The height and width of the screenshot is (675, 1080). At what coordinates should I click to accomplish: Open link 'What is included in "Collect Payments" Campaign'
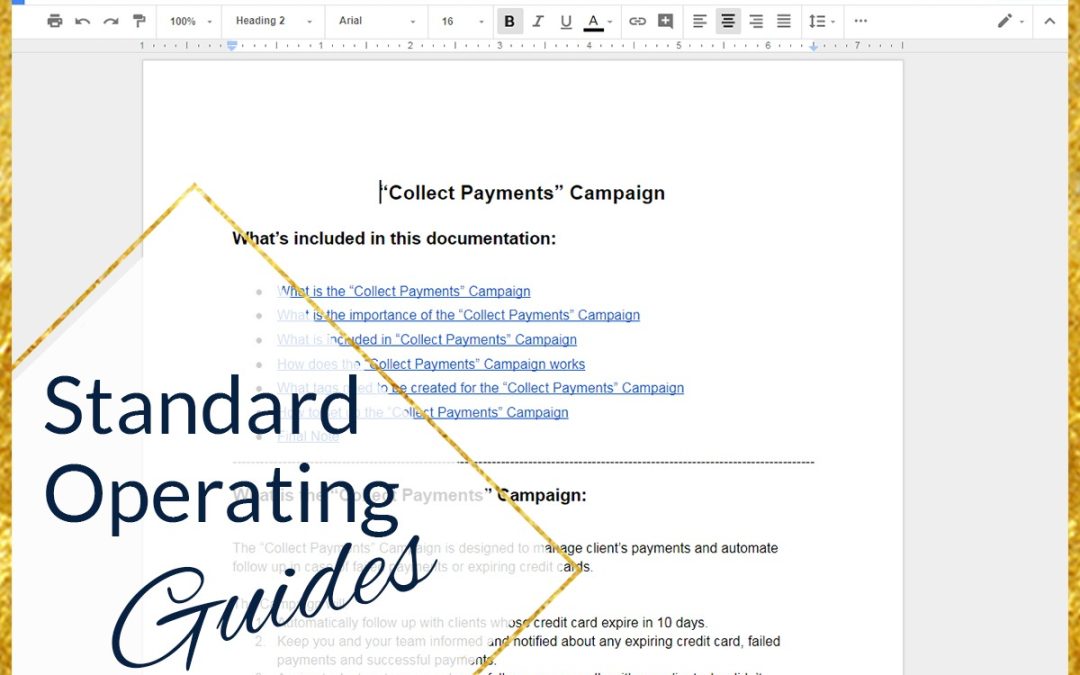click(427, 340)
